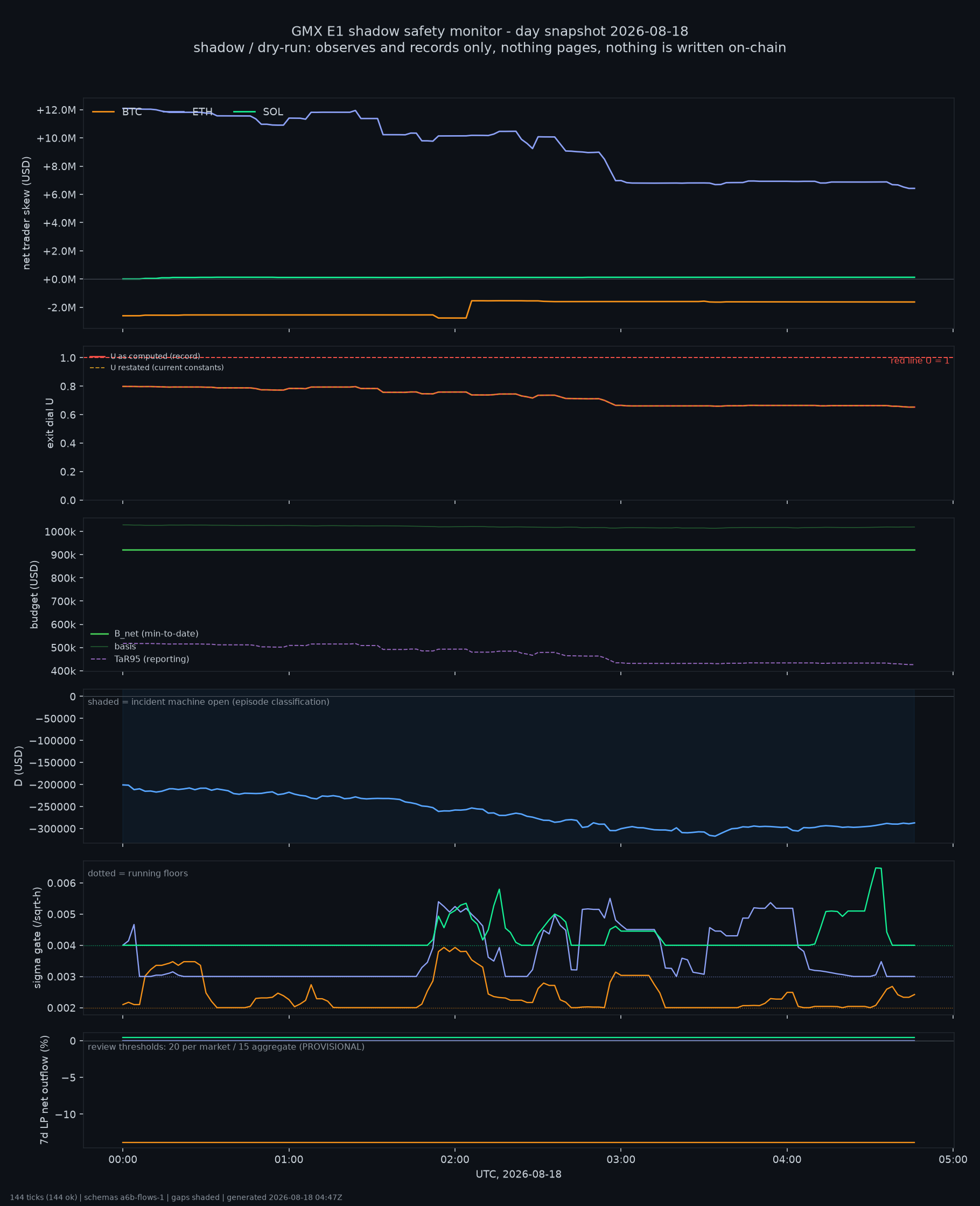Click the '0.4' tick on exit dial axis

[68, 444]
